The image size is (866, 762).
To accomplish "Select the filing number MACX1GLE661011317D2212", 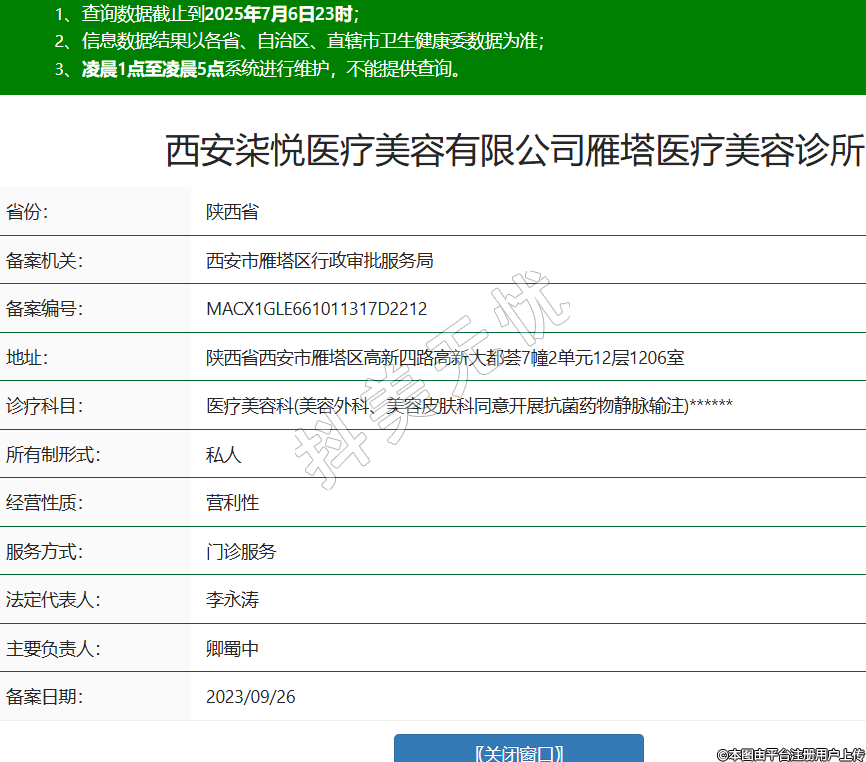I will pyautogui.click(x=316, y=309).
